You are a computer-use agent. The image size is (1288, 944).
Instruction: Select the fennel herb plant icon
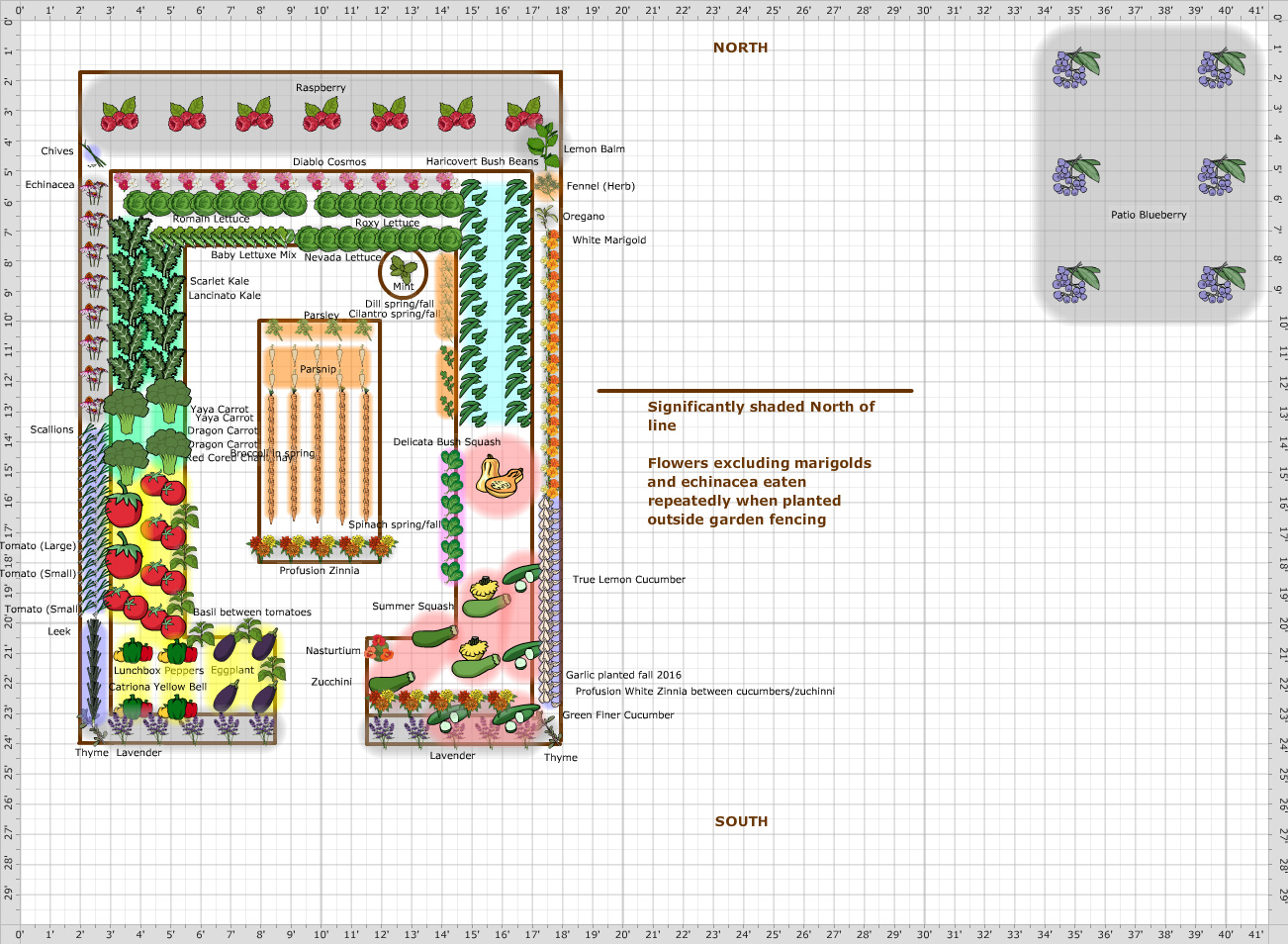tap(546, 185)
